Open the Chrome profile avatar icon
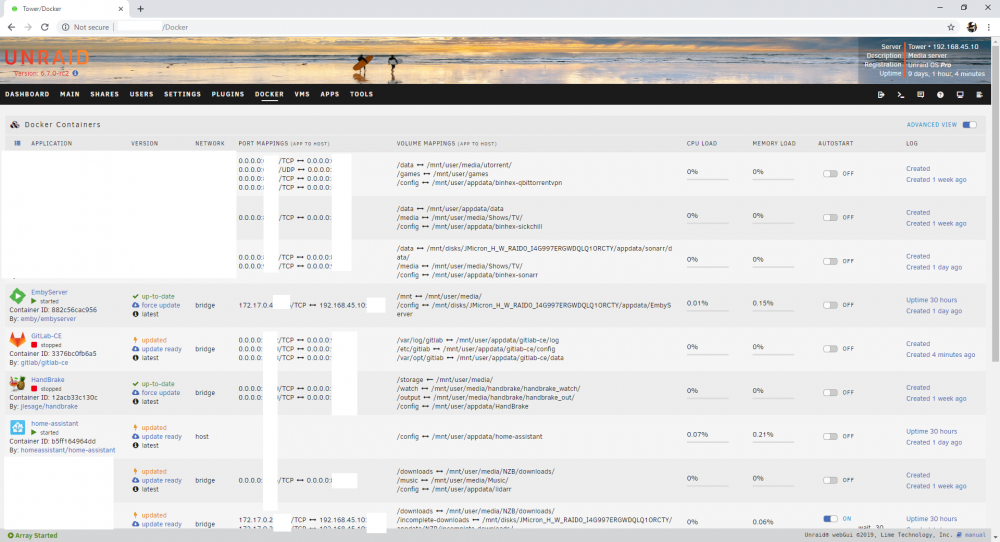Image resolution: width=1000 pixels, height=542 pixels. [x=971, y=27]
